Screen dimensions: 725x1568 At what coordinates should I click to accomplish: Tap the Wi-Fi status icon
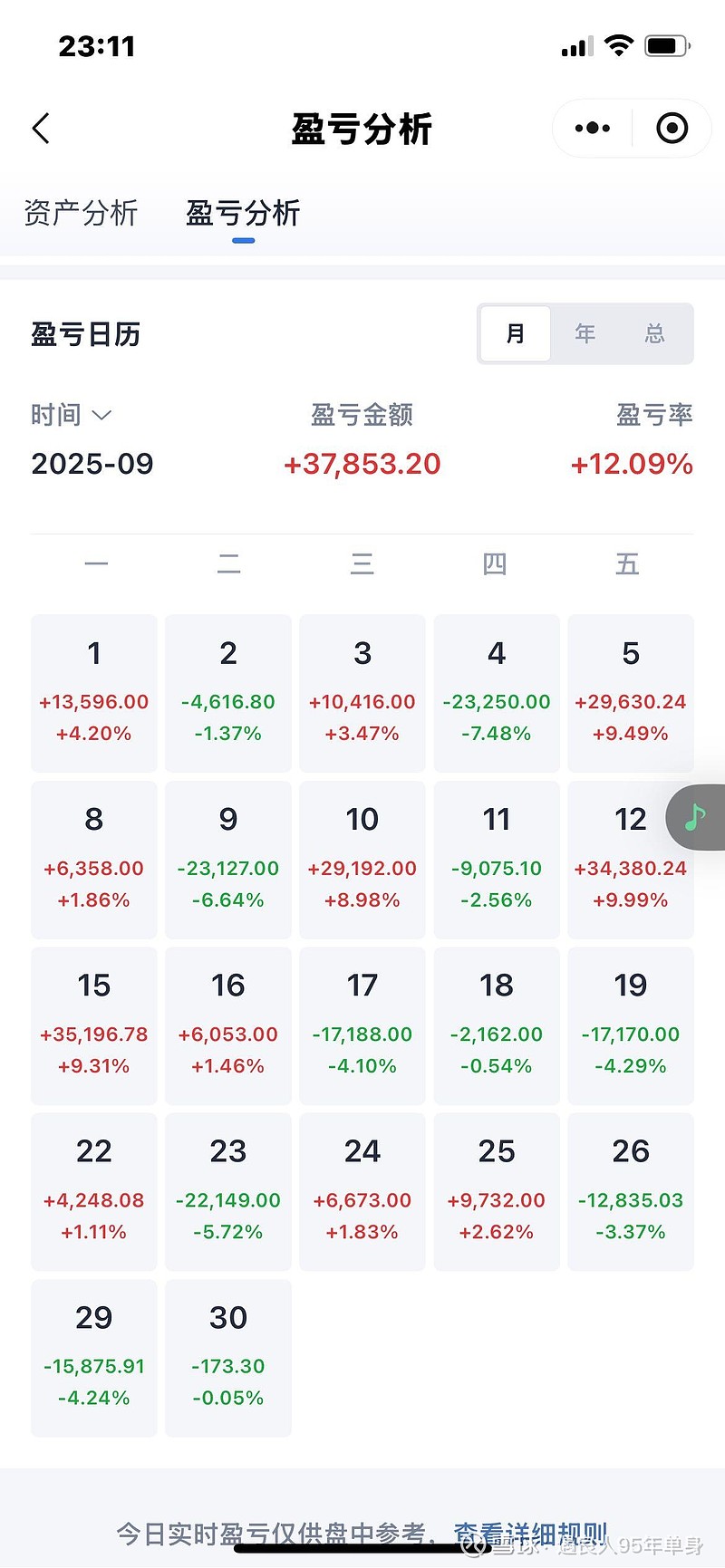coord(618,46)
